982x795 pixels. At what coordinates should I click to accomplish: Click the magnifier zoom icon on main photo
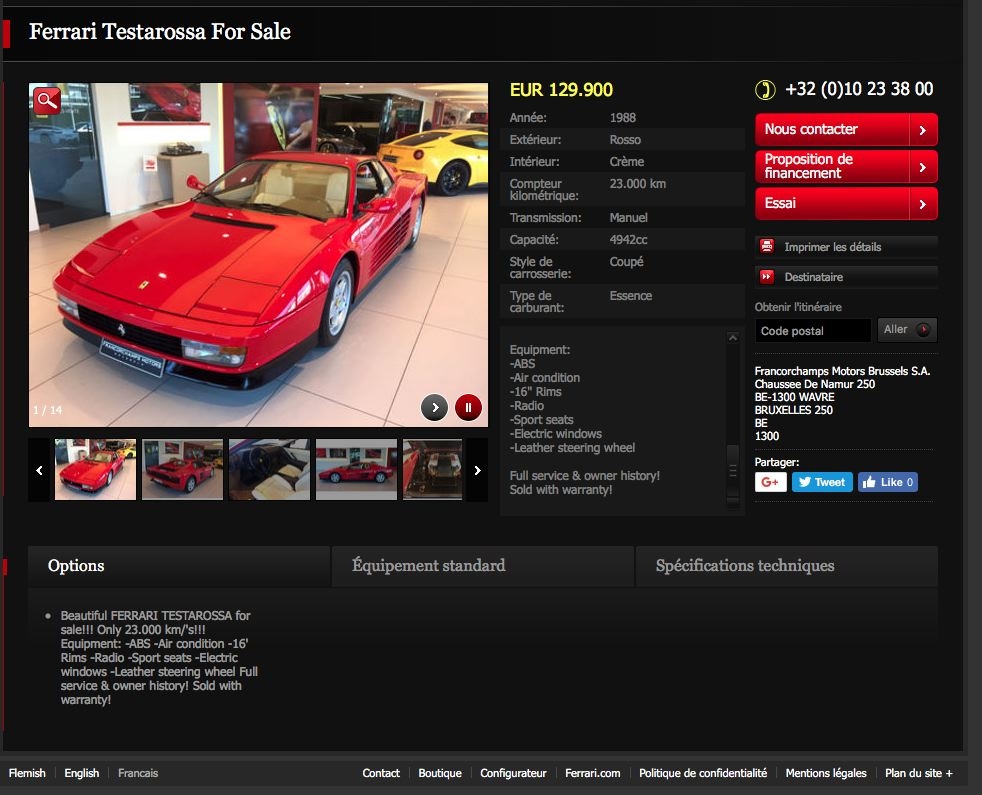47,100
